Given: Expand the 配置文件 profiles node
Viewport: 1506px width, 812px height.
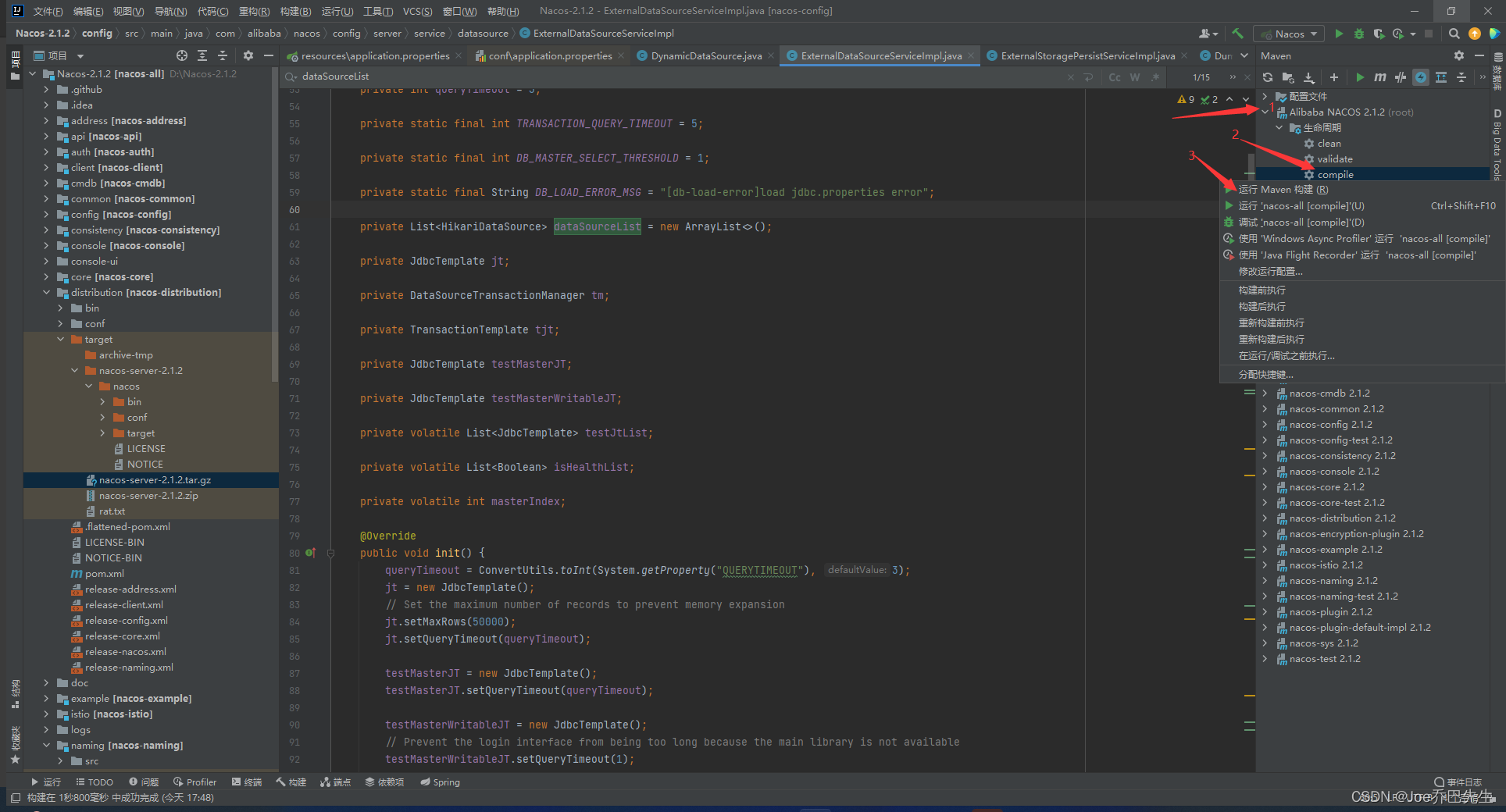Looking at the screenshot, I should coord(1265,97).
